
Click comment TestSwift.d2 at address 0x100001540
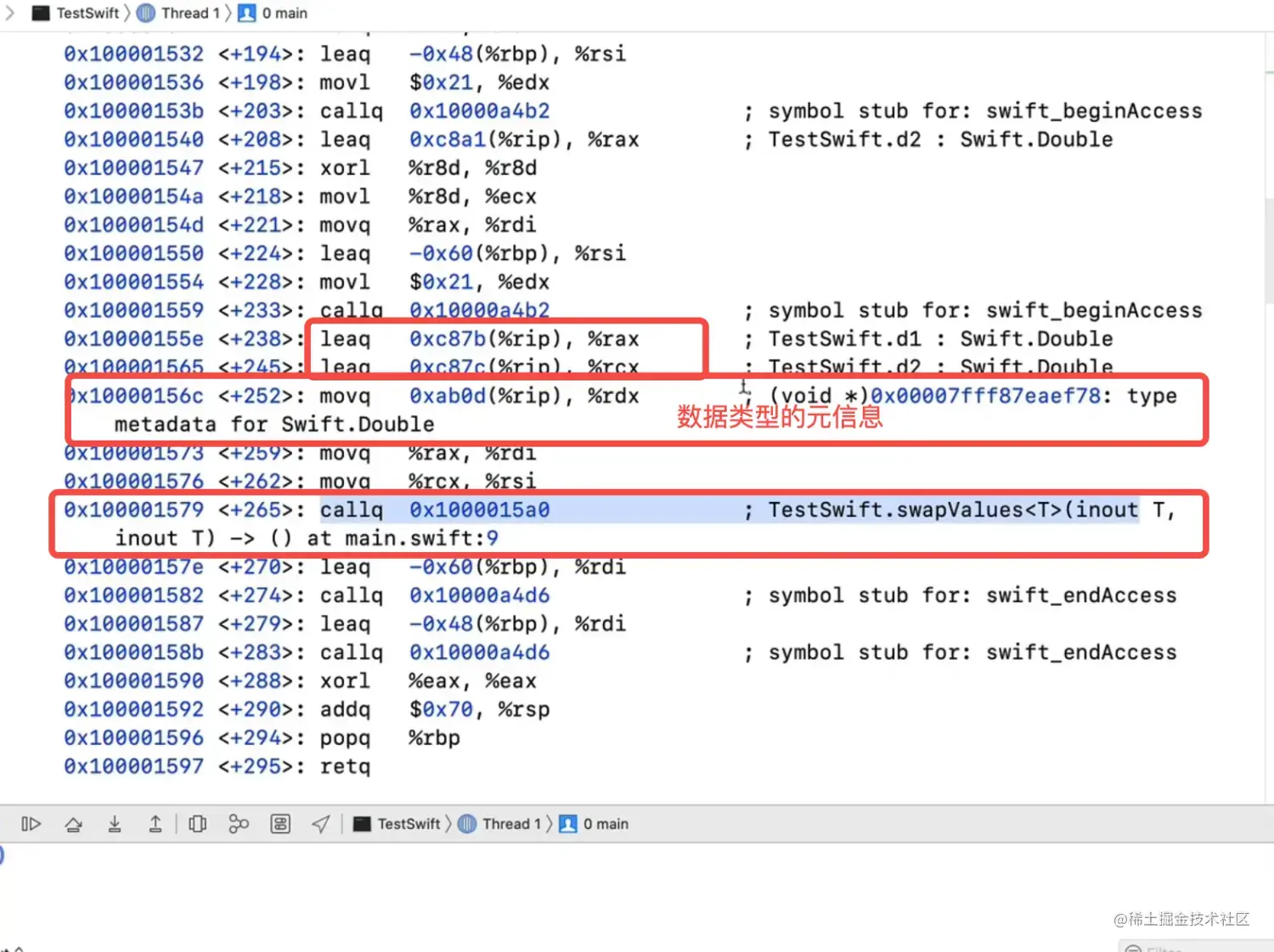point(940,140)
